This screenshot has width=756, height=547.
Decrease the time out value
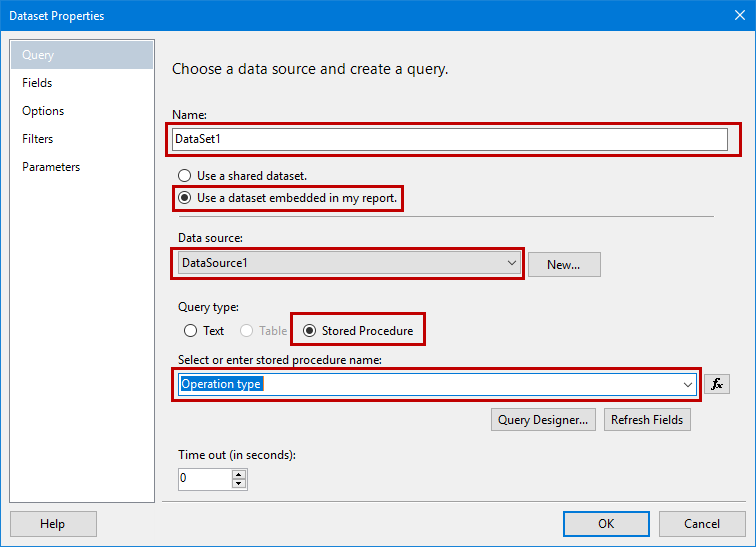coord(238,484)
